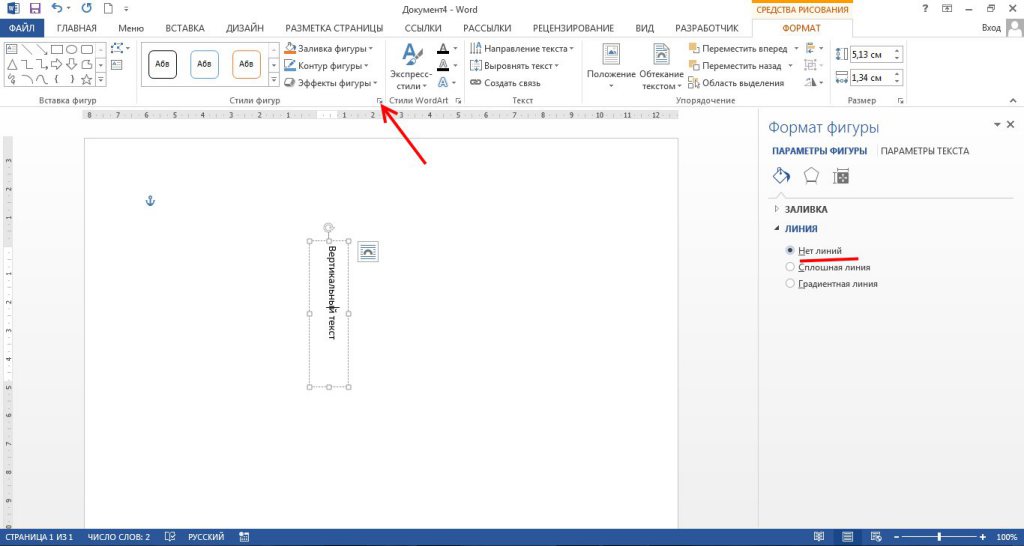Open Обтекание текстом wrap text menu
This screenshot has width=1024, height=546.
[661, 67]
